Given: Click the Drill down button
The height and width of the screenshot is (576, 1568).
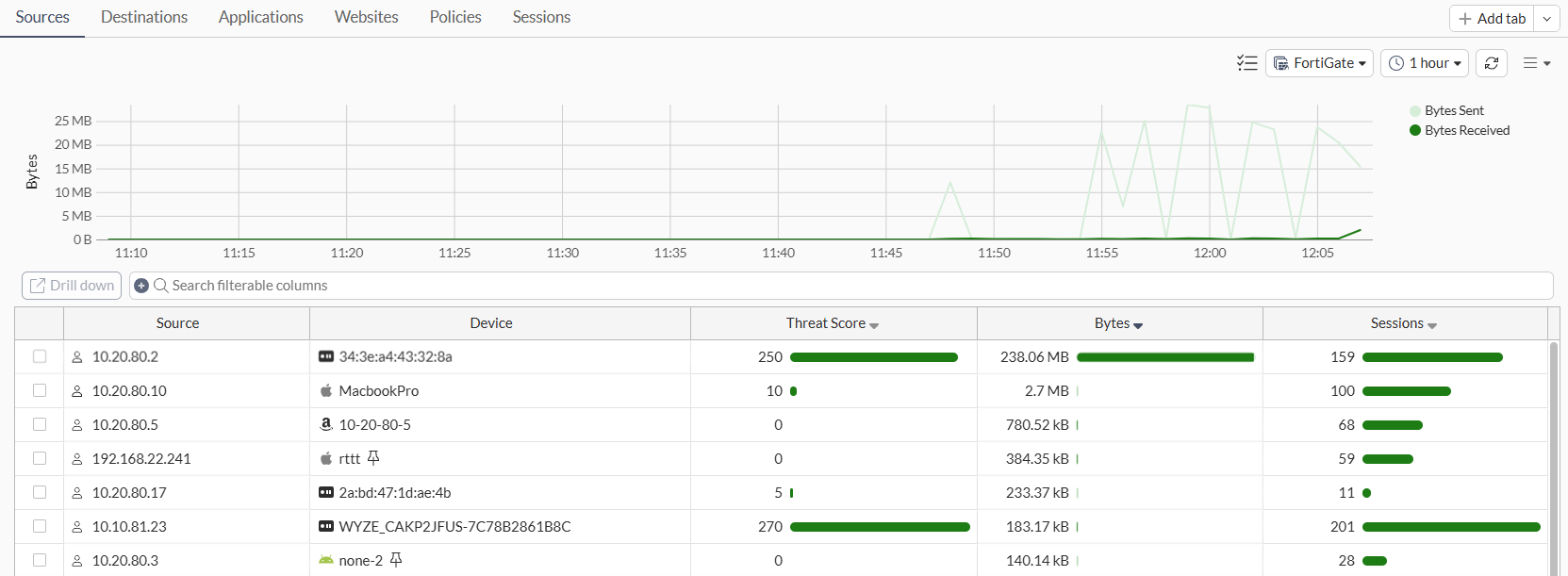Looking at the screenshot, I should tap(72, 286).
